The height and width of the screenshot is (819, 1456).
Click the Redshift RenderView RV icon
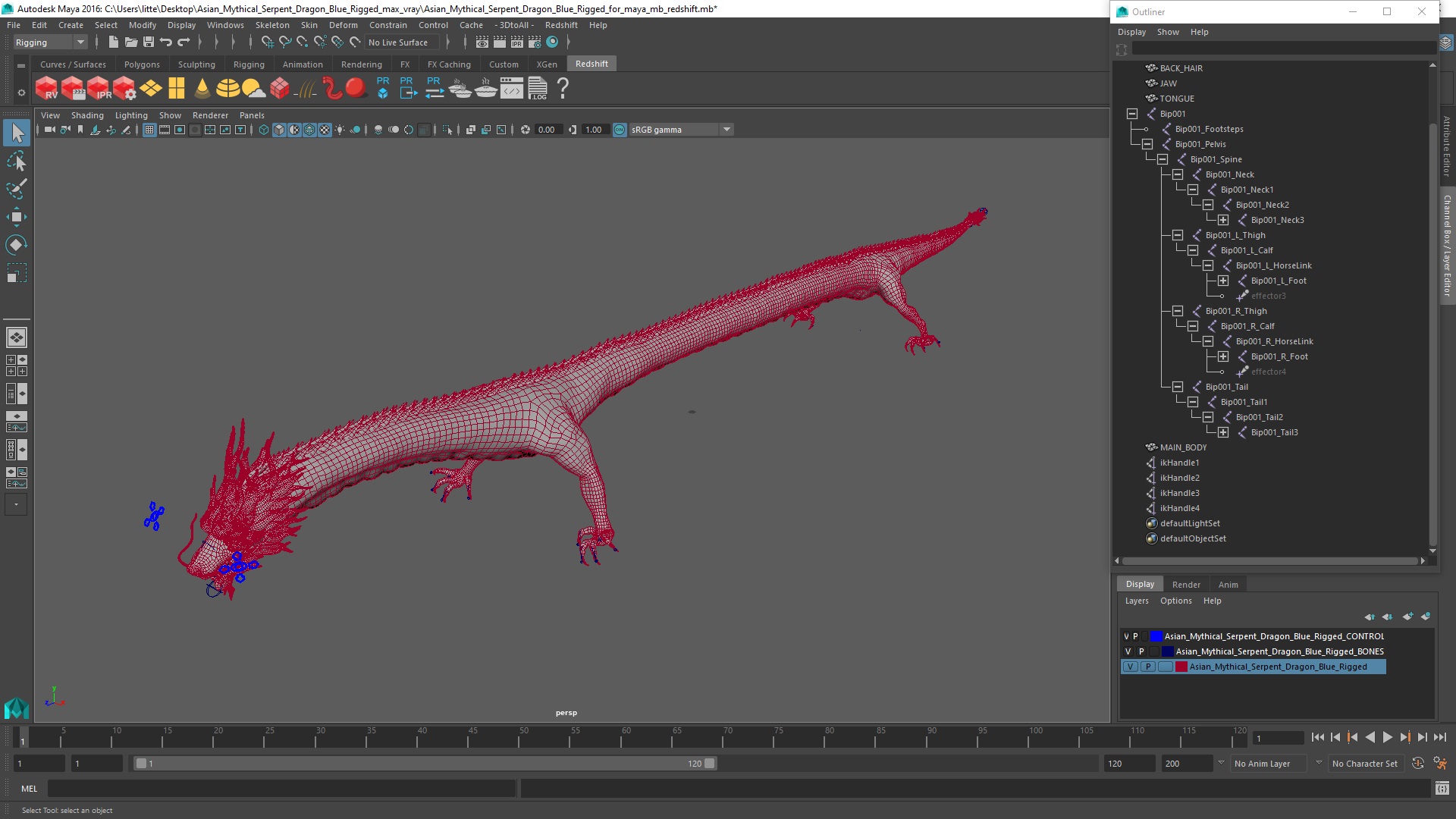[x=46, y=89]
